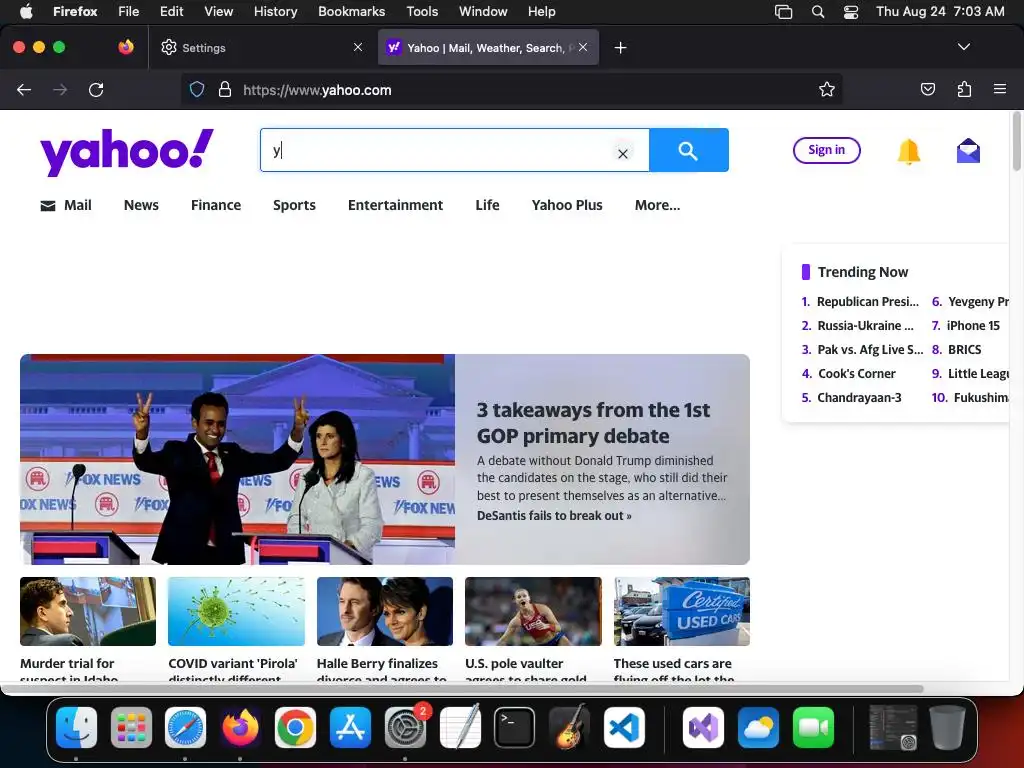Image resolution: width=1024 pixels, height=768 pixels.
Task: Open the Trash in the Dock
Action: pyautogui.click(x=947, y=728)
